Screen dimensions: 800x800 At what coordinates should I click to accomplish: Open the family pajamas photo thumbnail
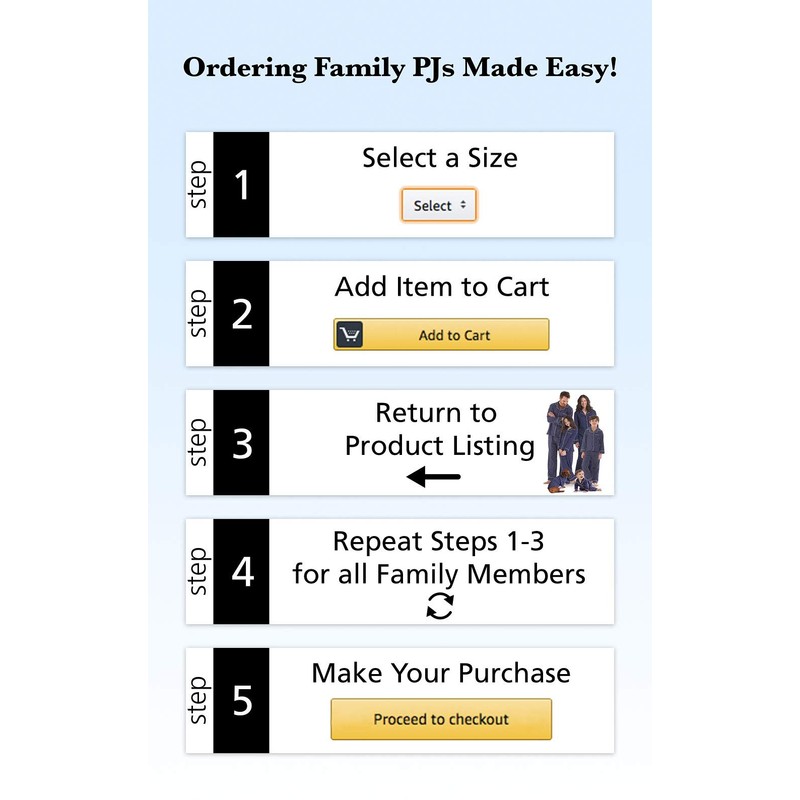575,441
